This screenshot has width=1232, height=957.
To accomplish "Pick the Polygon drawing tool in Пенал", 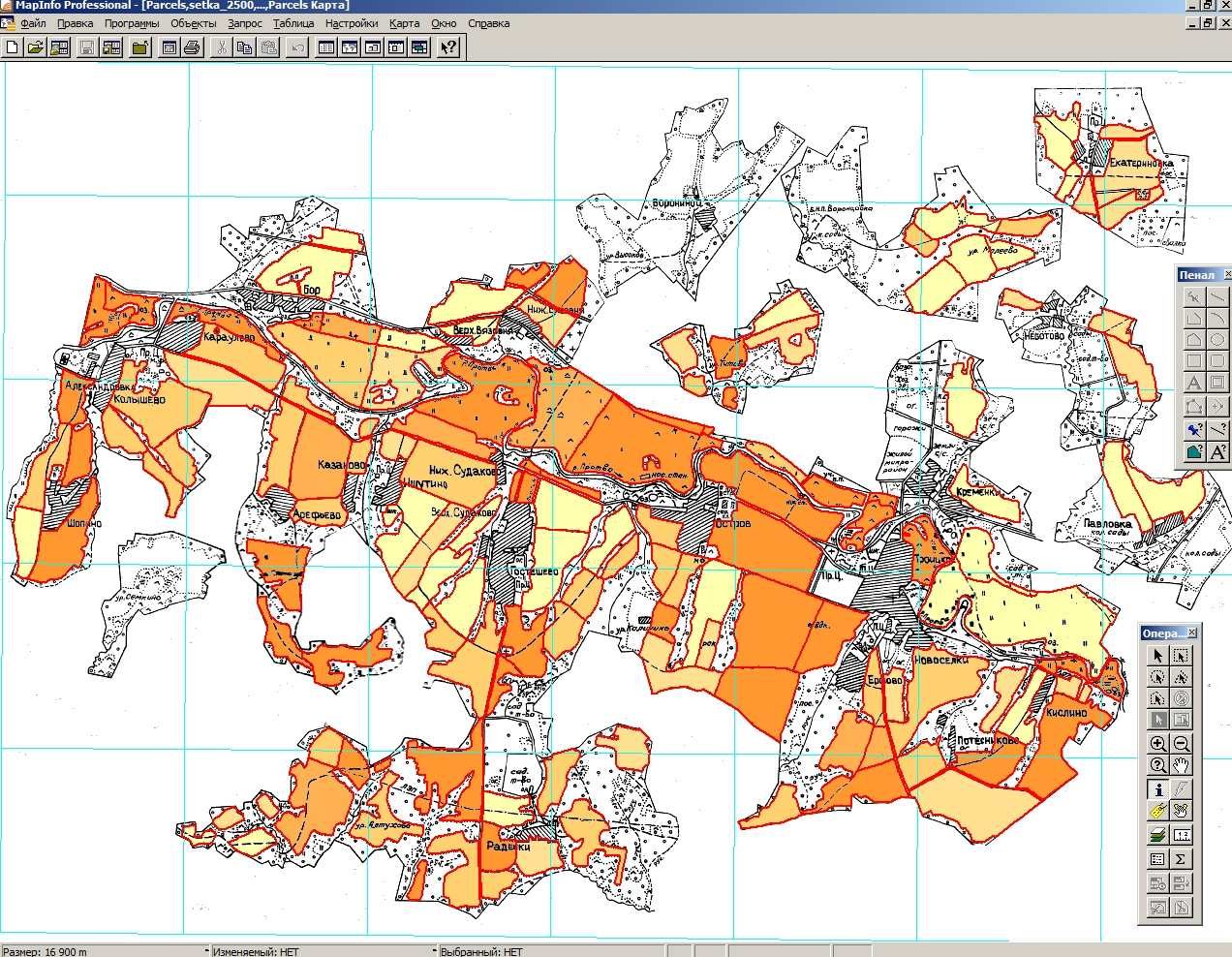I will pyautogui.click(x=1195, y=339).
